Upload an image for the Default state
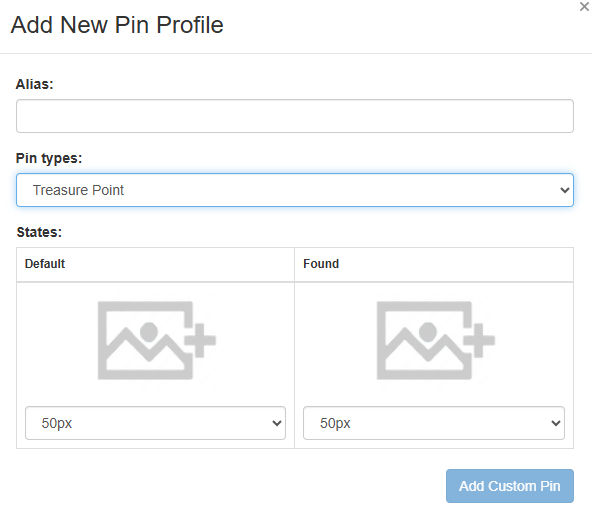 [x=156, y=340]
